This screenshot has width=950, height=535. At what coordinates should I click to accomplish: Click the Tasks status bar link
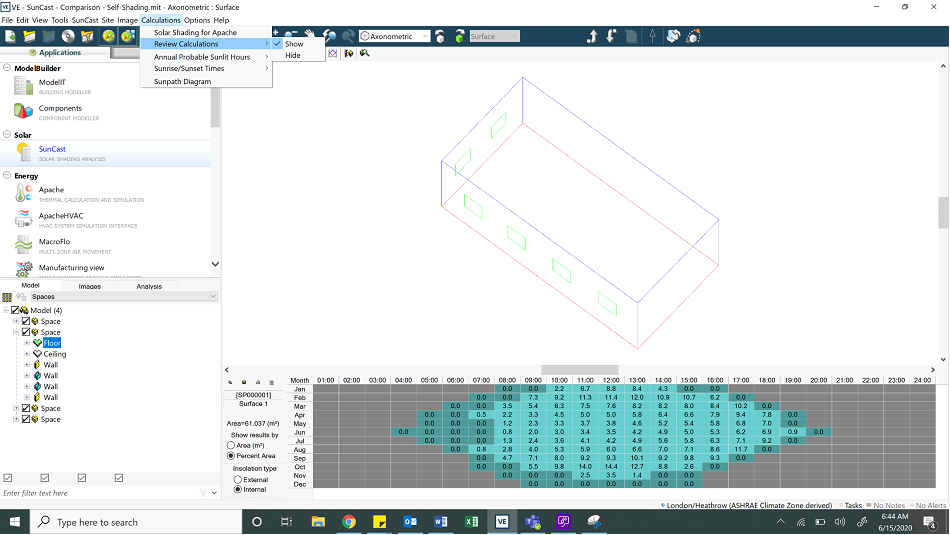(x=852, y=506)
